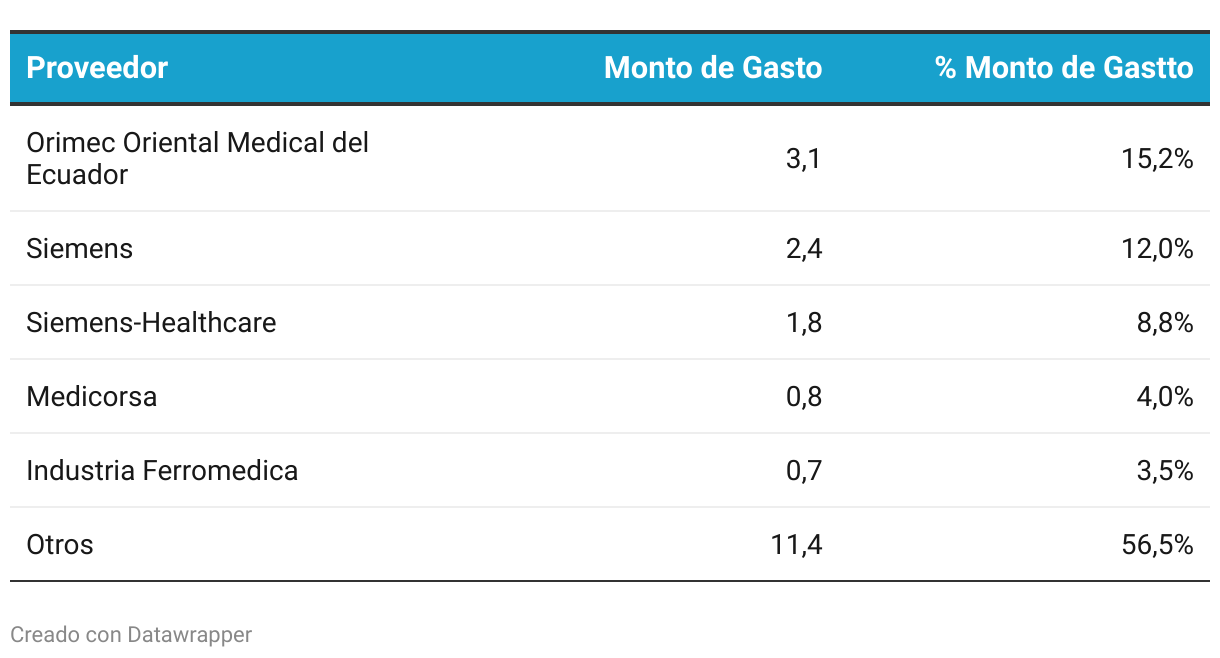1220x658 pixels.
Task: Click the Proveedor column header
Action: pos(97,68)
